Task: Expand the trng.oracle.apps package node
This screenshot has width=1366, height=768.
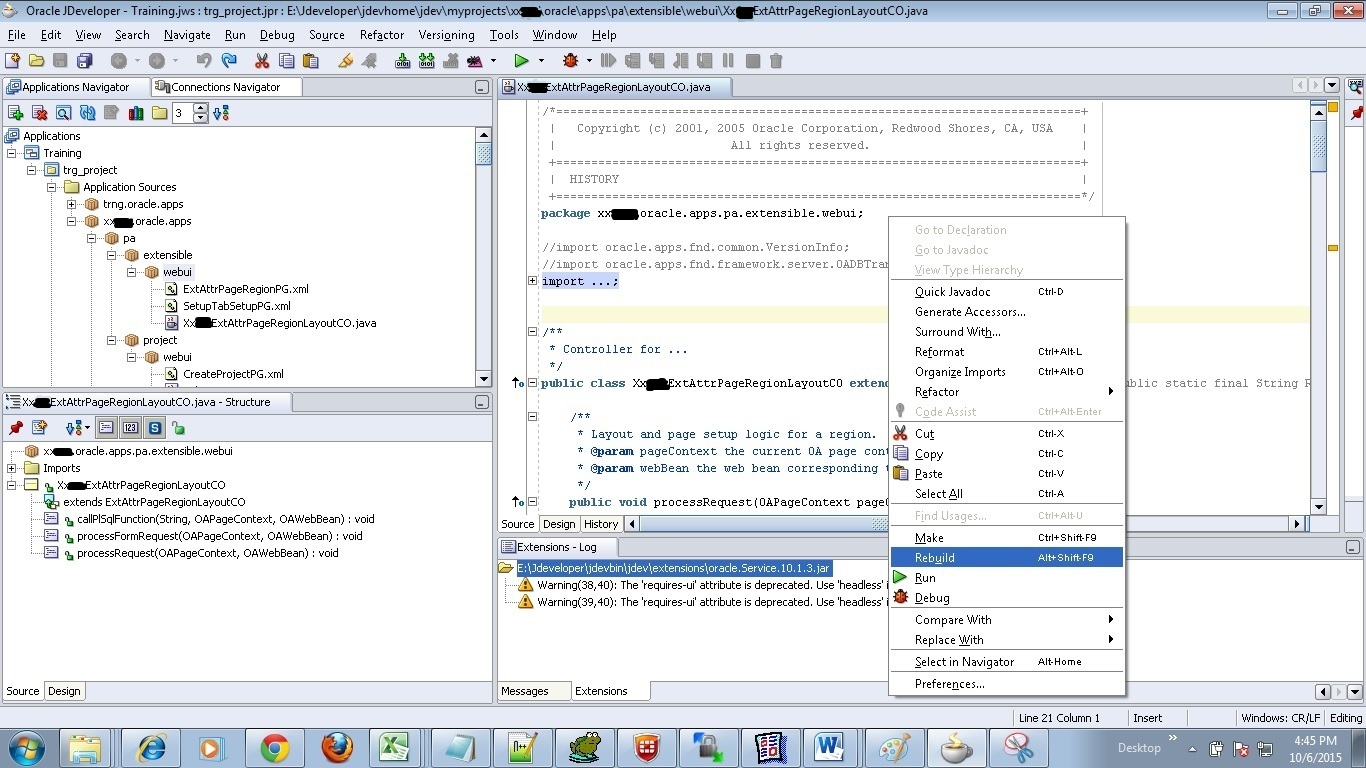Action: pos(72,204)
